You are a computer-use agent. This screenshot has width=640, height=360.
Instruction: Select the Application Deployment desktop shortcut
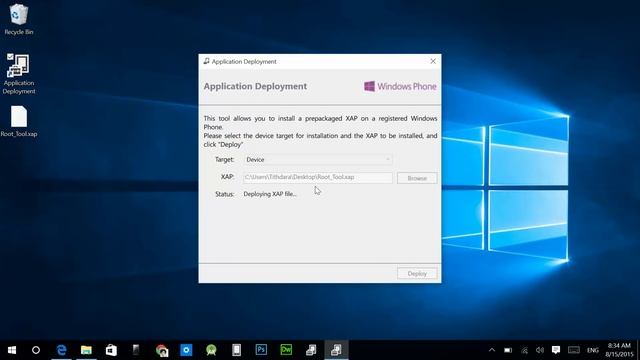pos(18,74)
